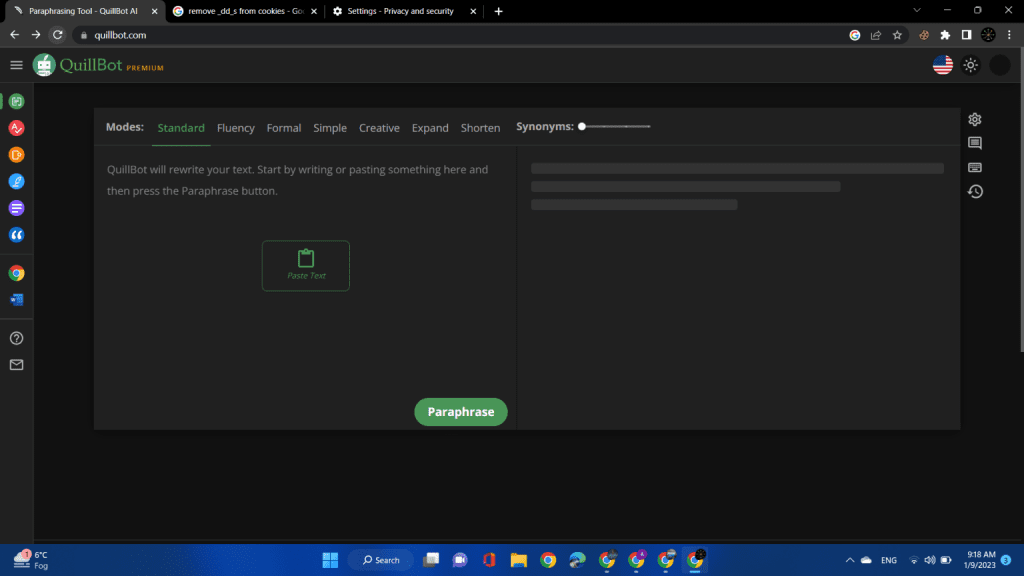Click the green Paraphrase button
This screenshot has width=1024, height=576.
(460, 412)
